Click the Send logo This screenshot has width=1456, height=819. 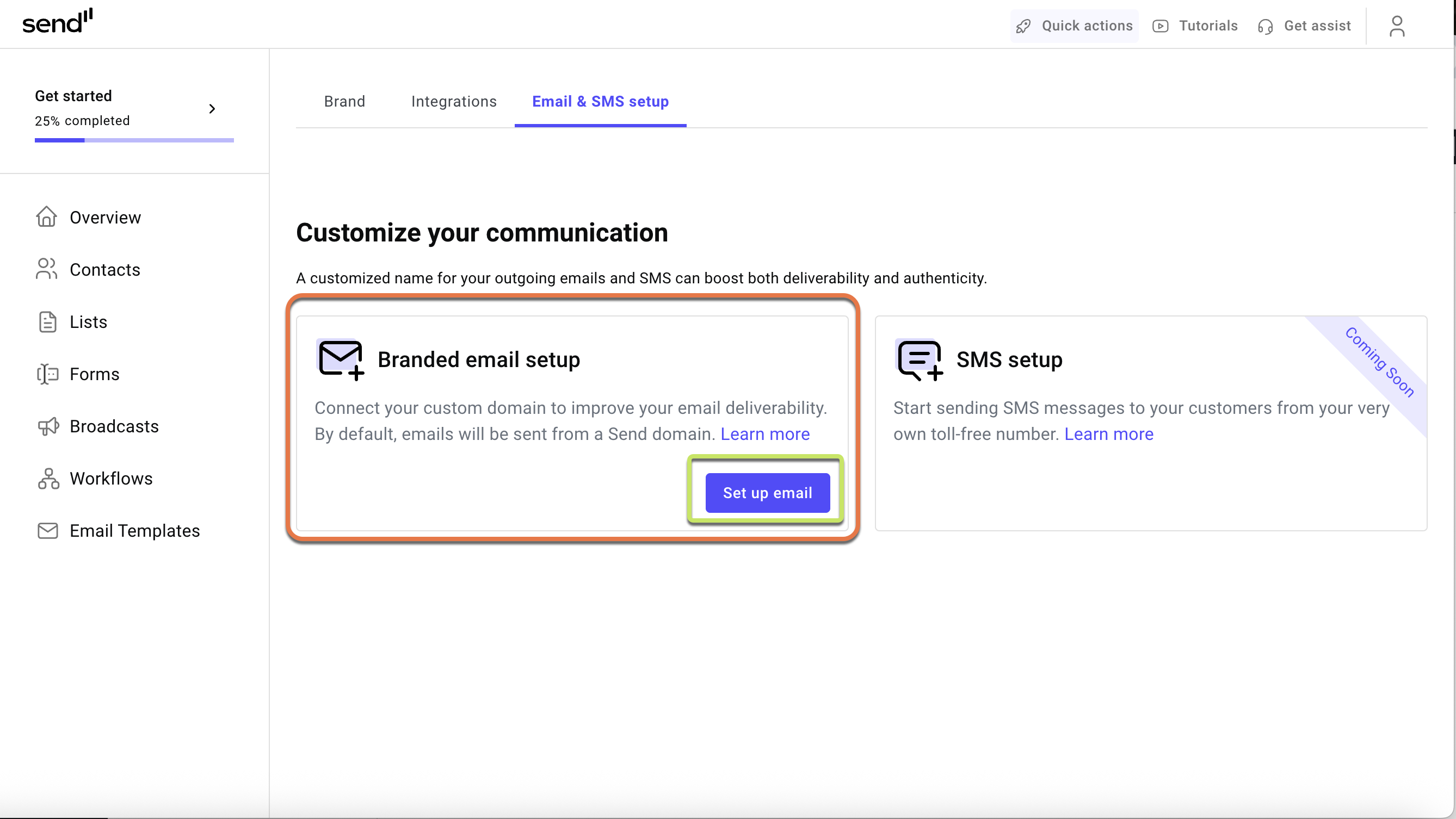coord(57,21)
